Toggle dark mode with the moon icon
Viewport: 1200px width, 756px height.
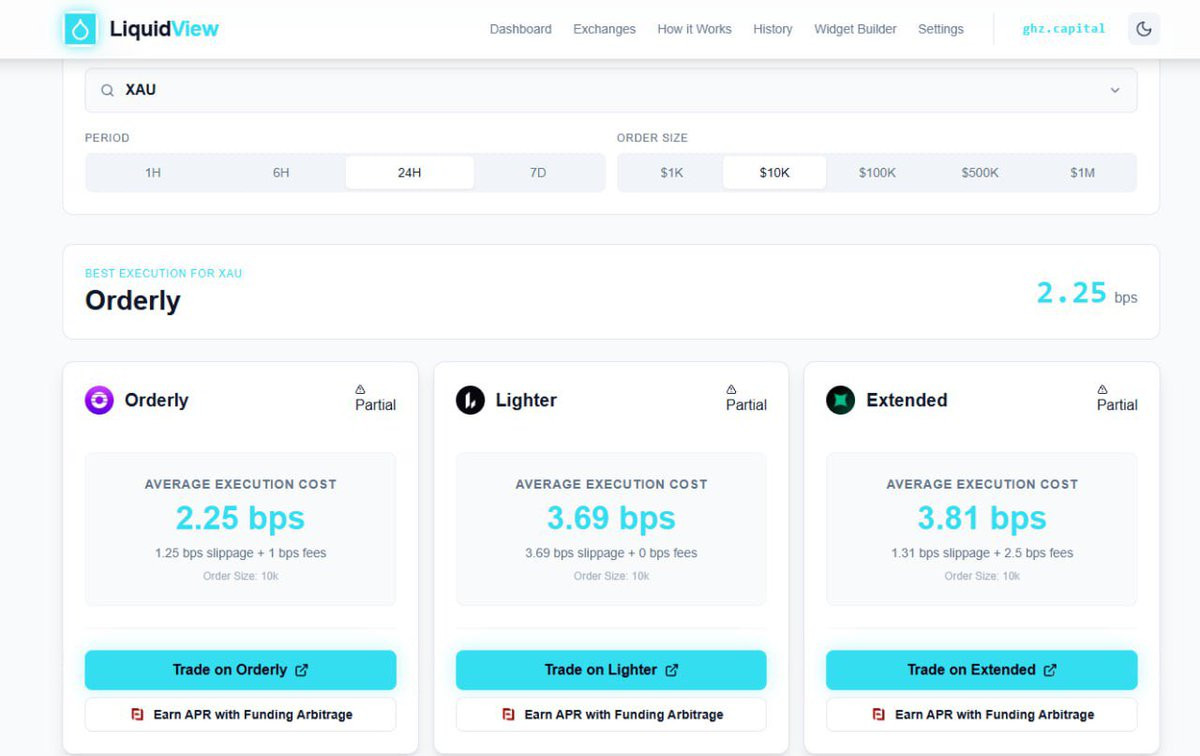(1144, 29)
